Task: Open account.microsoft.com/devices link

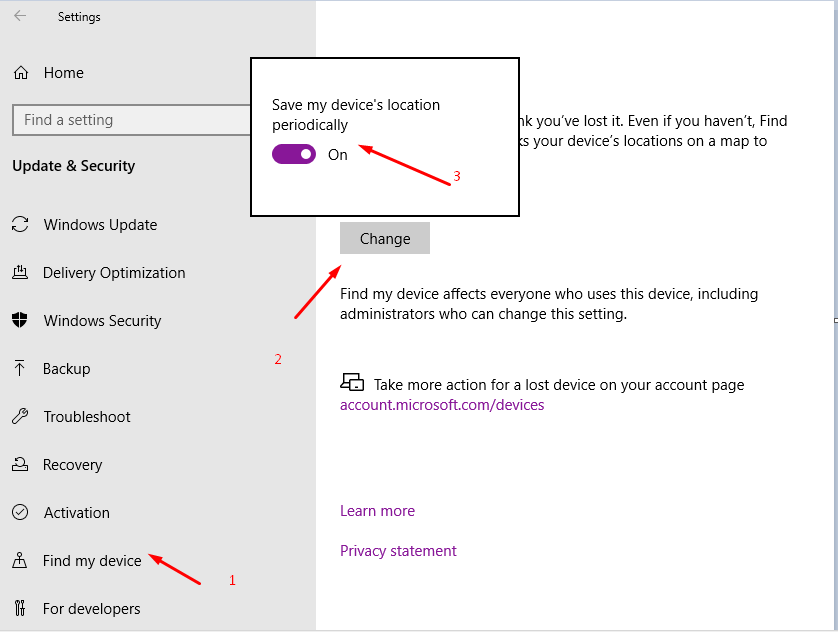Action: [442, 405]
